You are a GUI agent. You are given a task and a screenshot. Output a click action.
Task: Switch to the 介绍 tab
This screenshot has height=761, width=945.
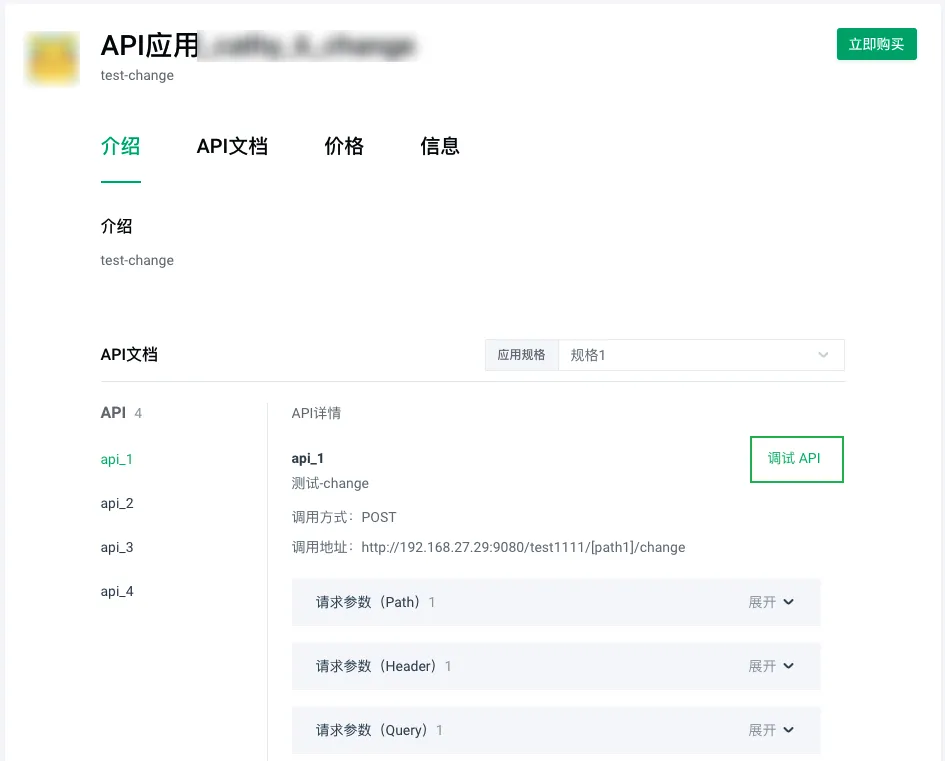(121, 146)
